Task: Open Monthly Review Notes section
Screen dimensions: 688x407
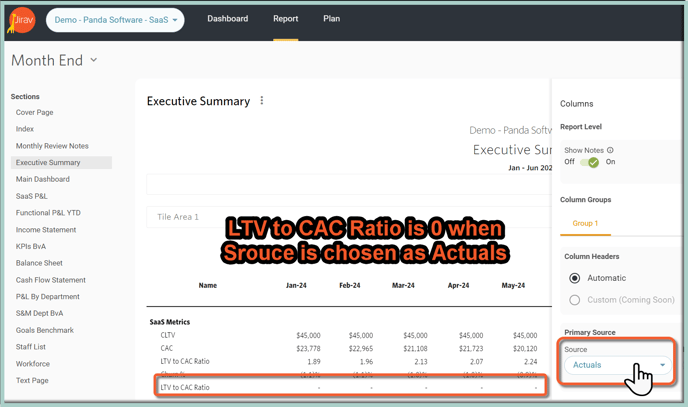Action: click(x=52, y=146)
